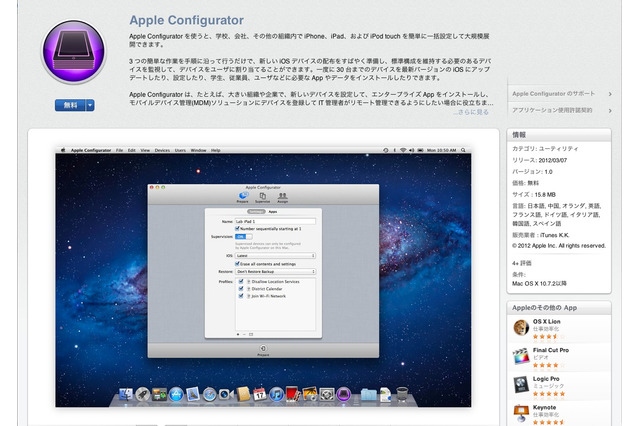Image resolution: width=640 pixels, height=426 pixels.
Task: Uncheck the Disallow Location Services profile
Action: tap(241, 282)
